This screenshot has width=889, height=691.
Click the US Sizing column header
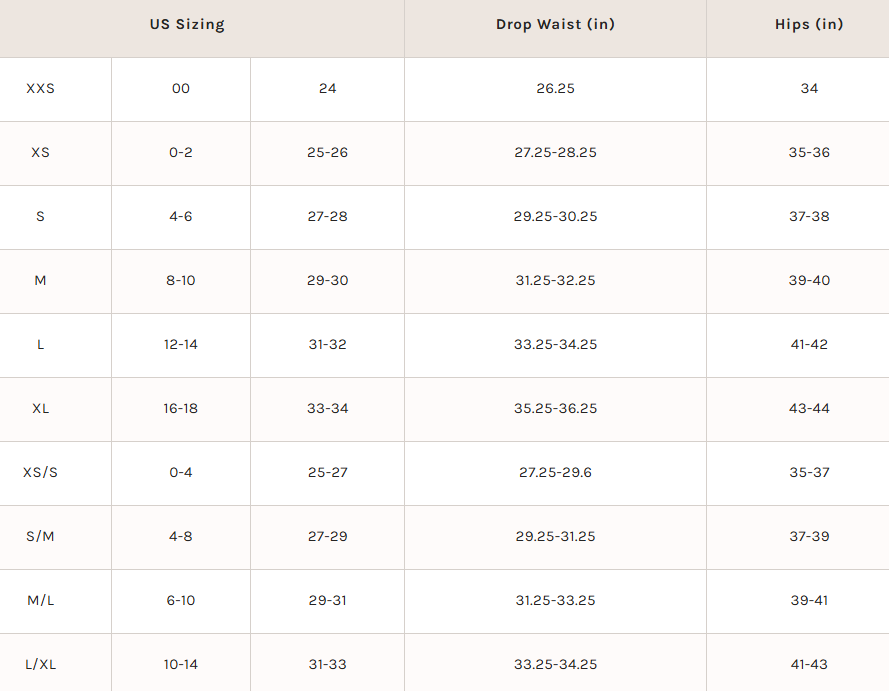click(187, 24)
